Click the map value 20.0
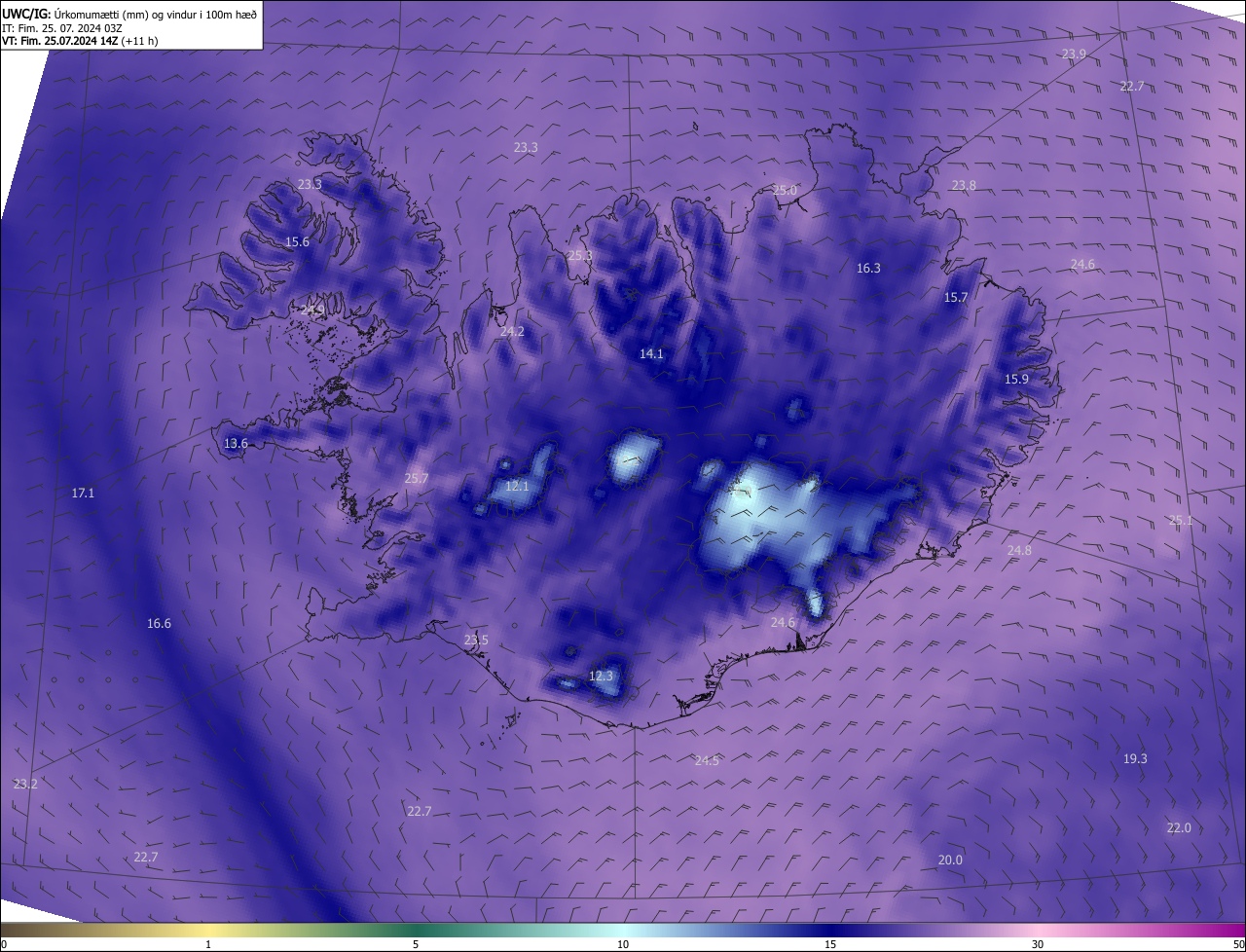1246x952 pixels. click(950, 860)
